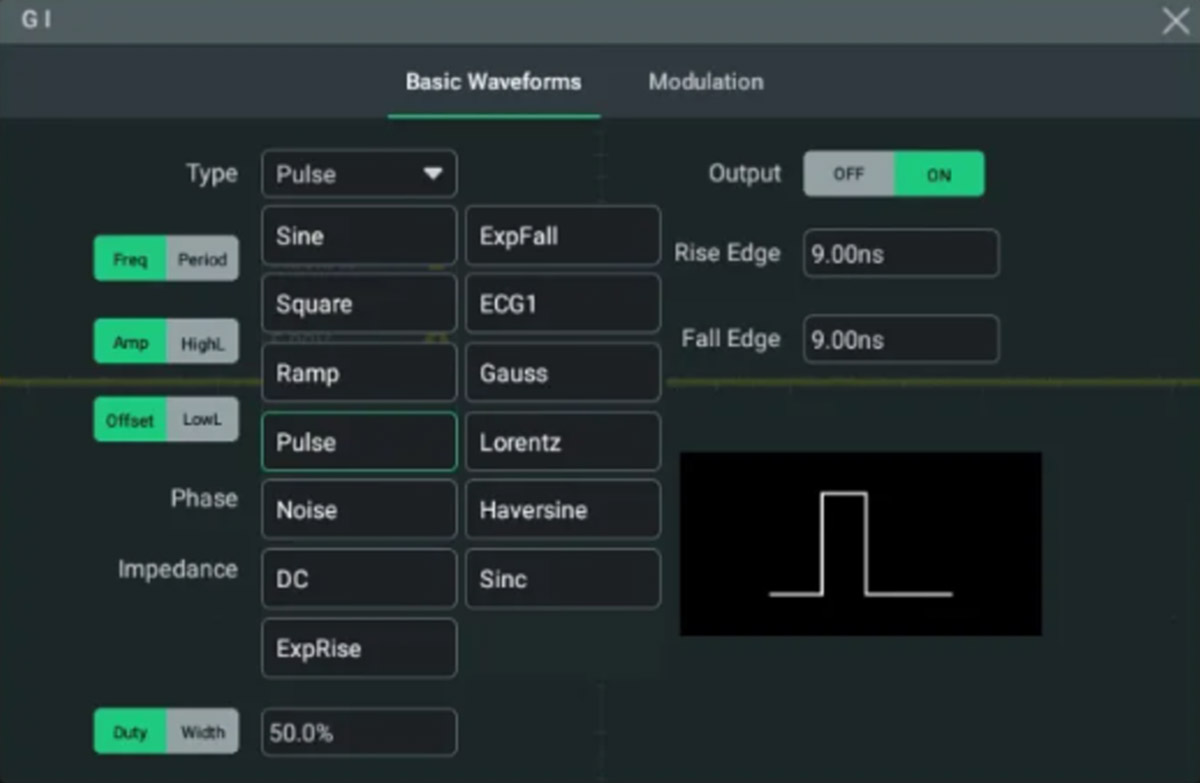1200x783 pixels.
Task: Select the Basic Waveforms tab
Action: (493, 82)
